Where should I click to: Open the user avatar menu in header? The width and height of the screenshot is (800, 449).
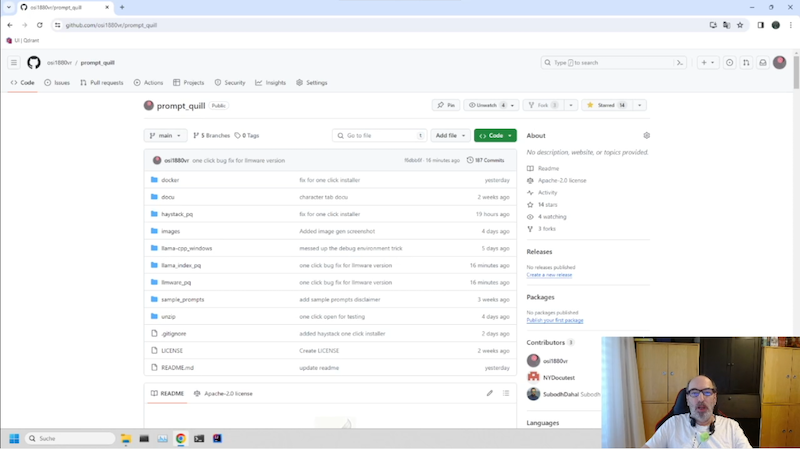780,62
